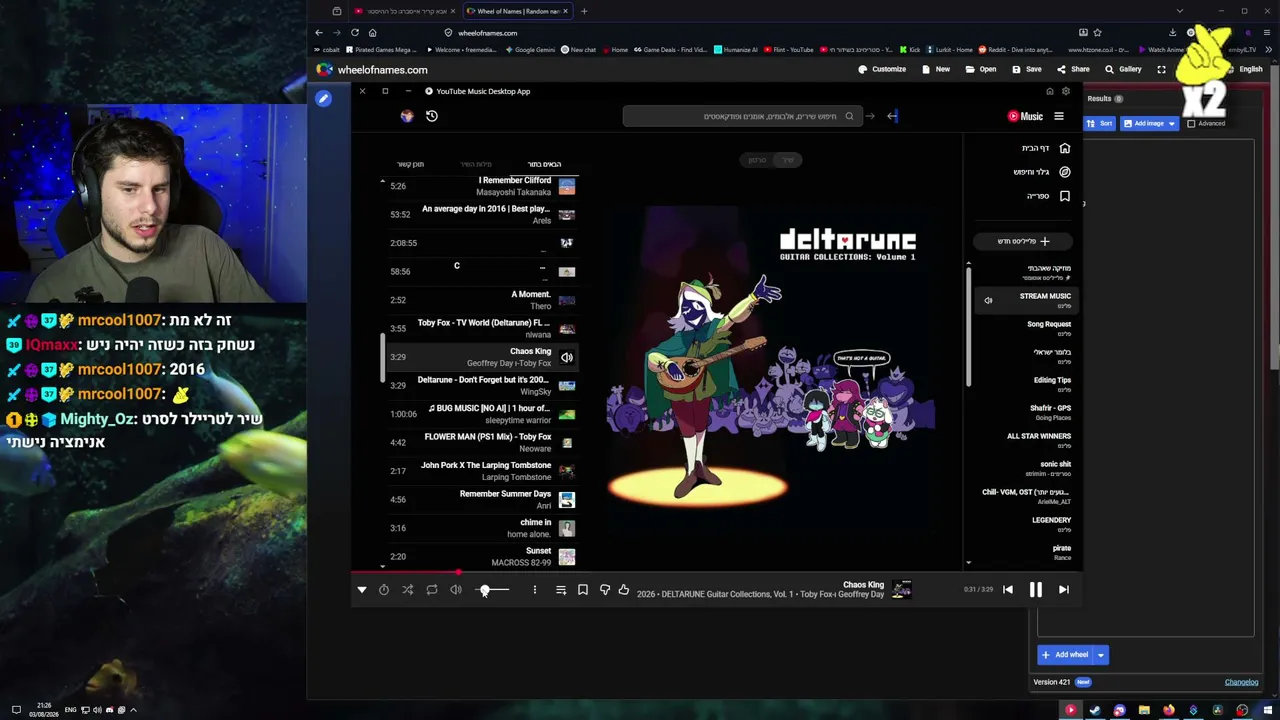Share the wheel in wheelofnames
Image resolution: width=1280 pixels, height=720 pixels.
(x=1073, y=70)
